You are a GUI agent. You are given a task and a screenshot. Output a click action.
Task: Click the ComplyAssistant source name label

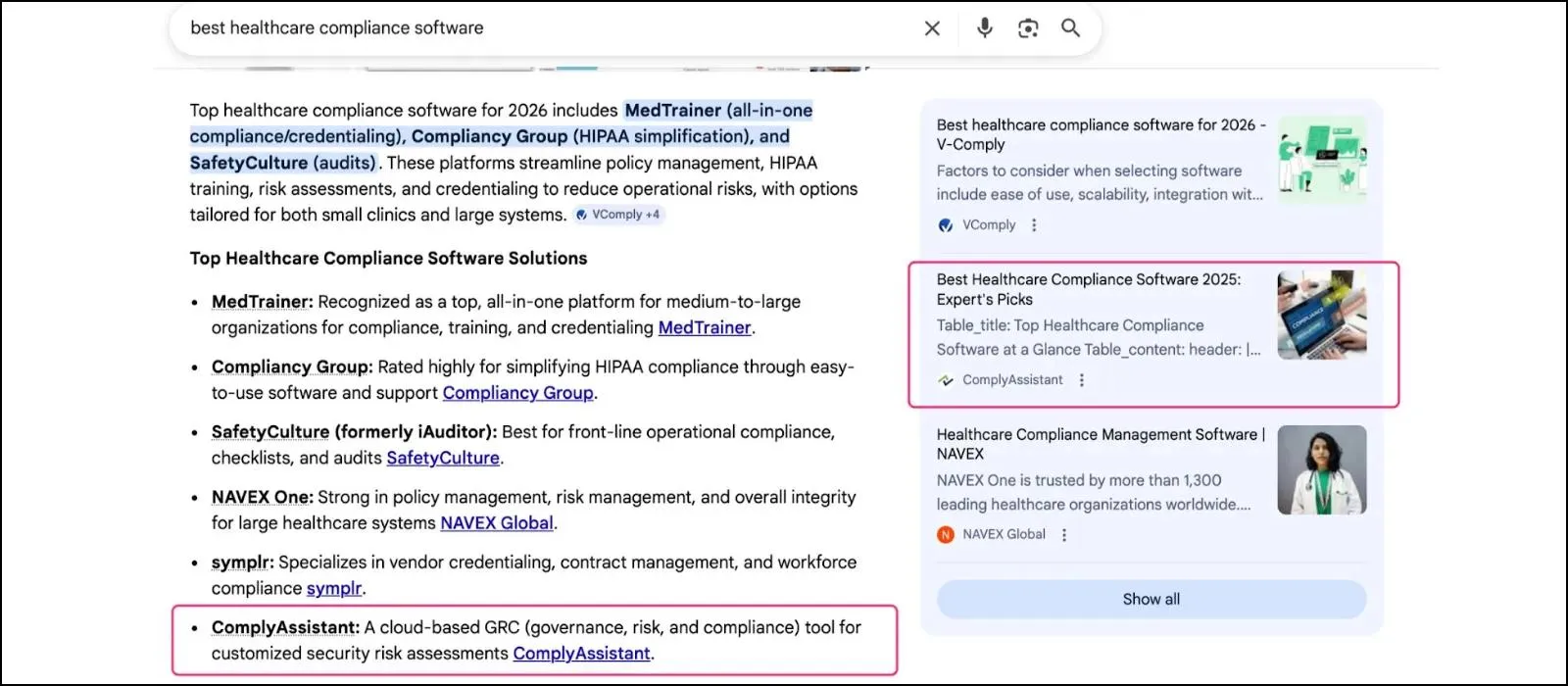point(1012,380)
